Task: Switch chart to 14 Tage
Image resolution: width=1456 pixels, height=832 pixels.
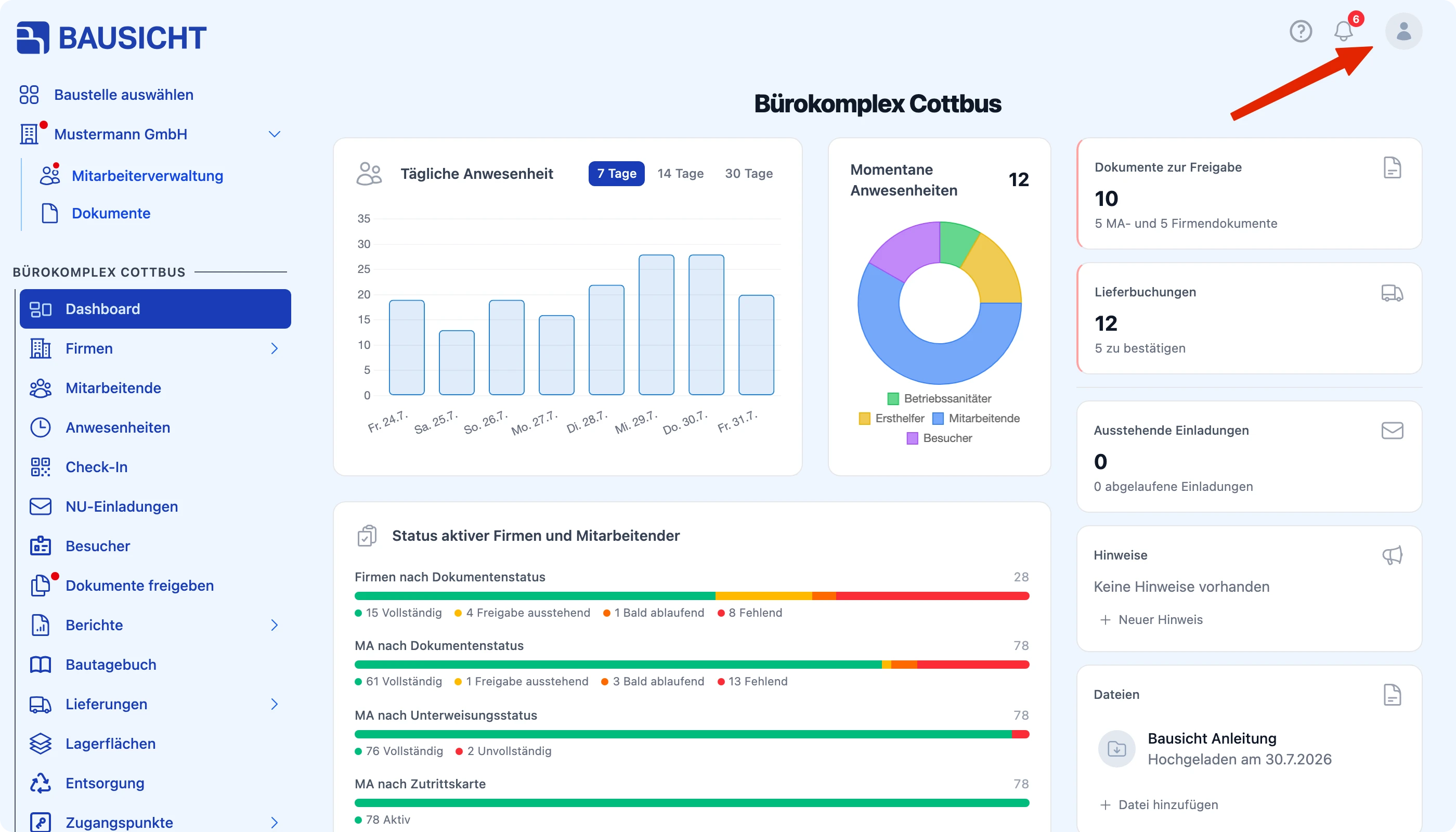Action: [680, 173]
